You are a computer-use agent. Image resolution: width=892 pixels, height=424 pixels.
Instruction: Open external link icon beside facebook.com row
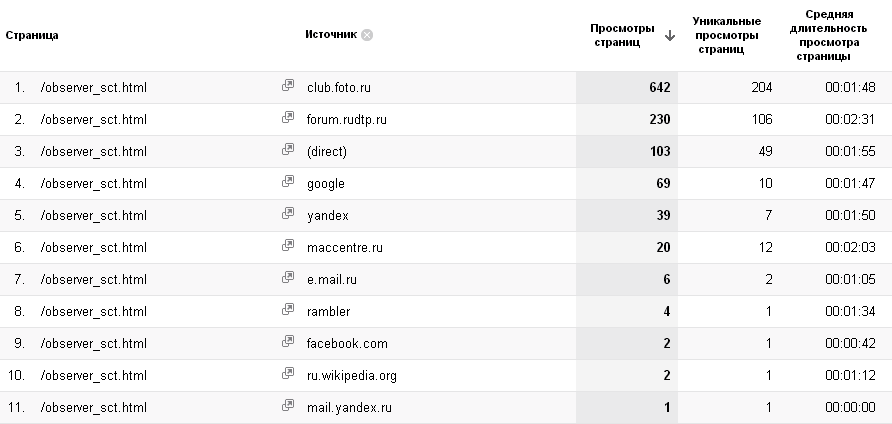[288, 341]
